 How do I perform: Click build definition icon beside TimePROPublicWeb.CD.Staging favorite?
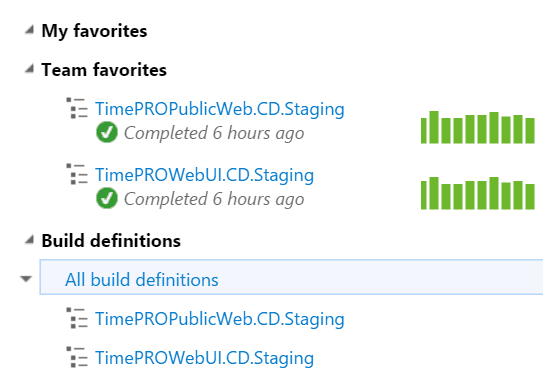77,108
